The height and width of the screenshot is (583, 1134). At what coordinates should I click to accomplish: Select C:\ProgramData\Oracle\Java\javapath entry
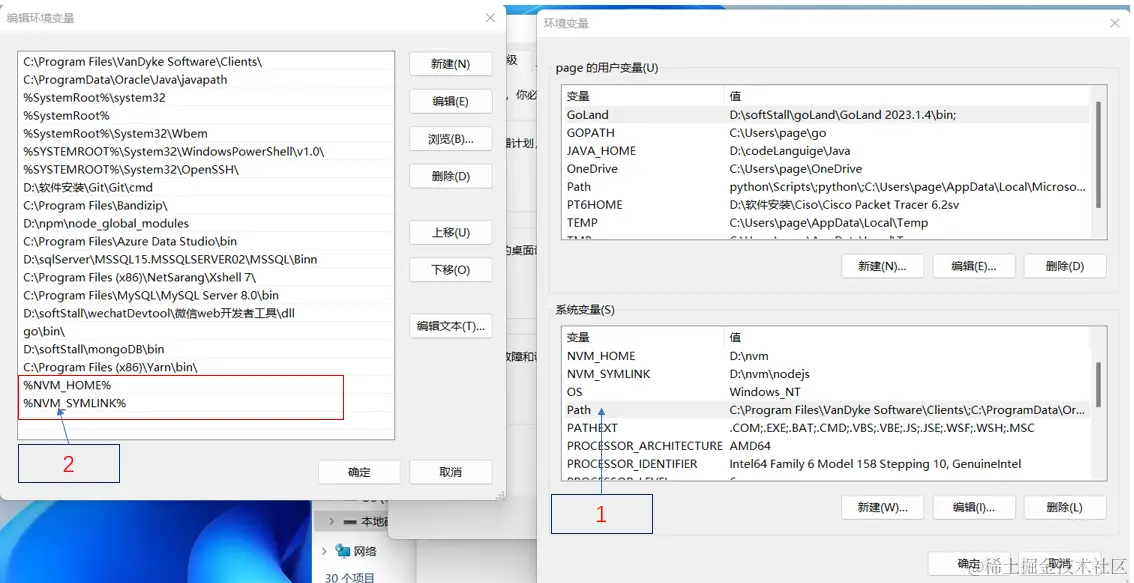pos(206,80)
